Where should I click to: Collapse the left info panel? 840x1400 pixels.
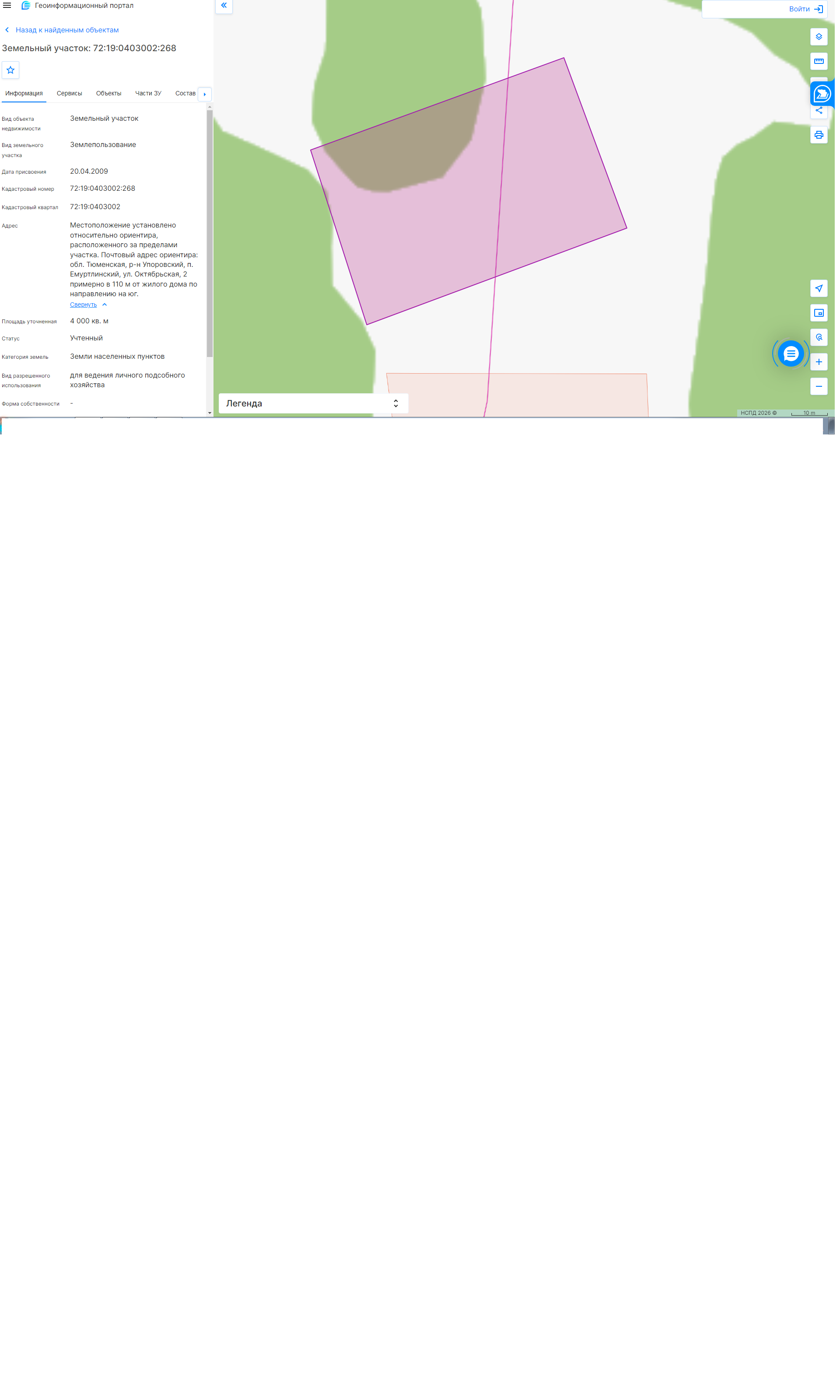pos(225,6)
